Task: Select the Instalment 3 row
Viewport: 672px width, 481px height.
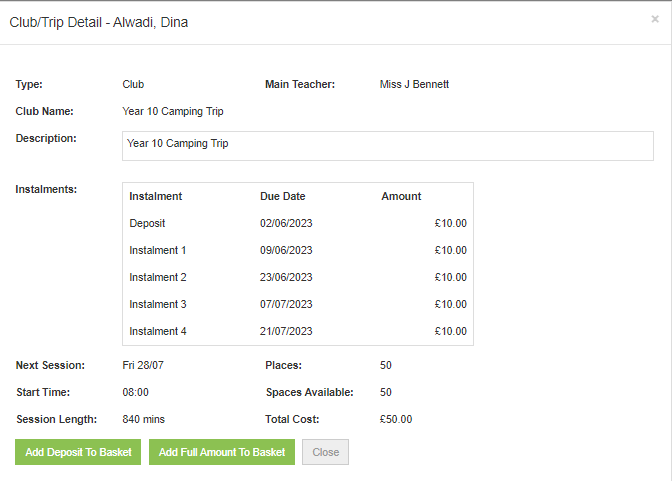Action: point(298,304)
